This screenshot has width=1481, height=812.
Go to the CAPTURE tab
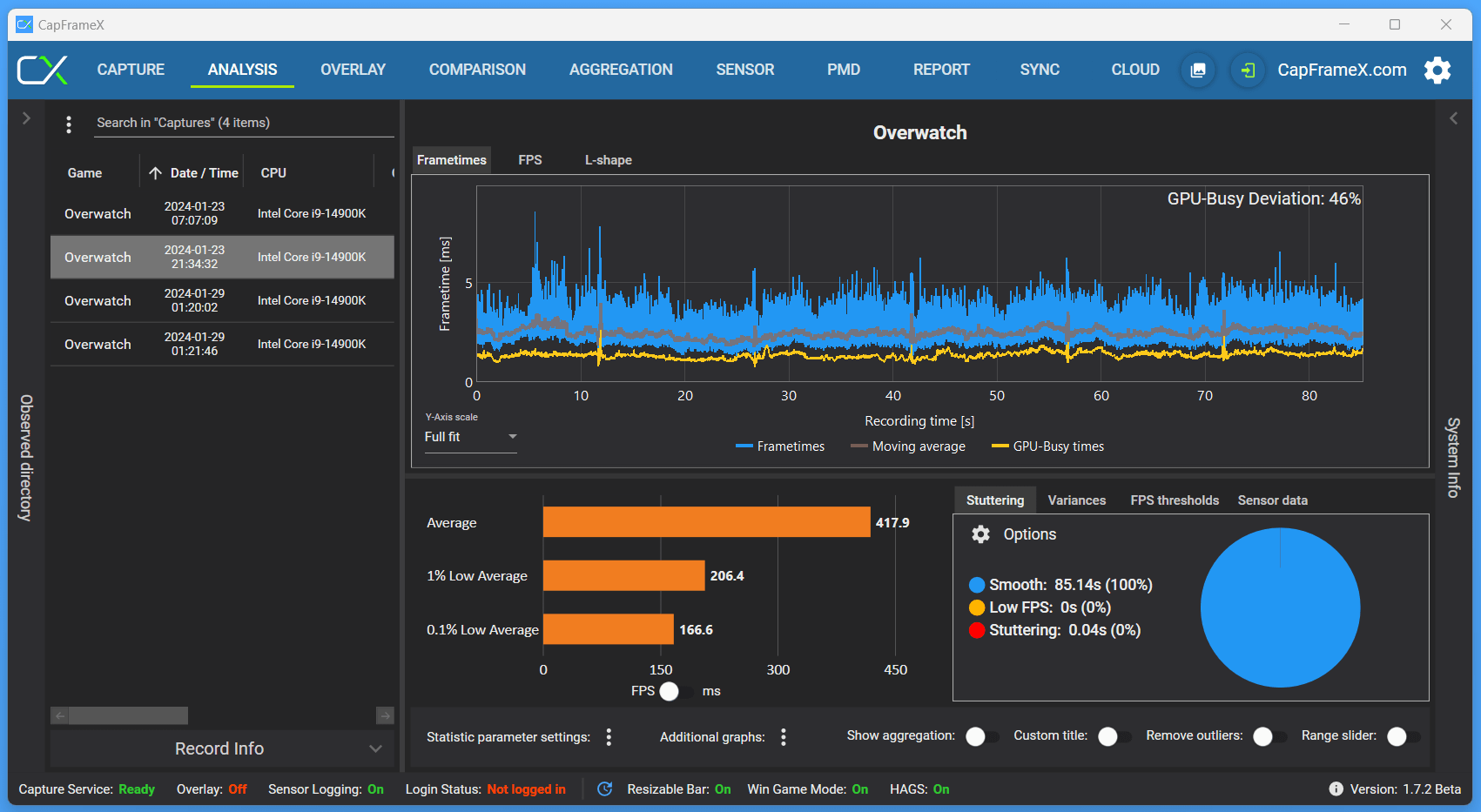pyautogui.click(x=131, y=70)
